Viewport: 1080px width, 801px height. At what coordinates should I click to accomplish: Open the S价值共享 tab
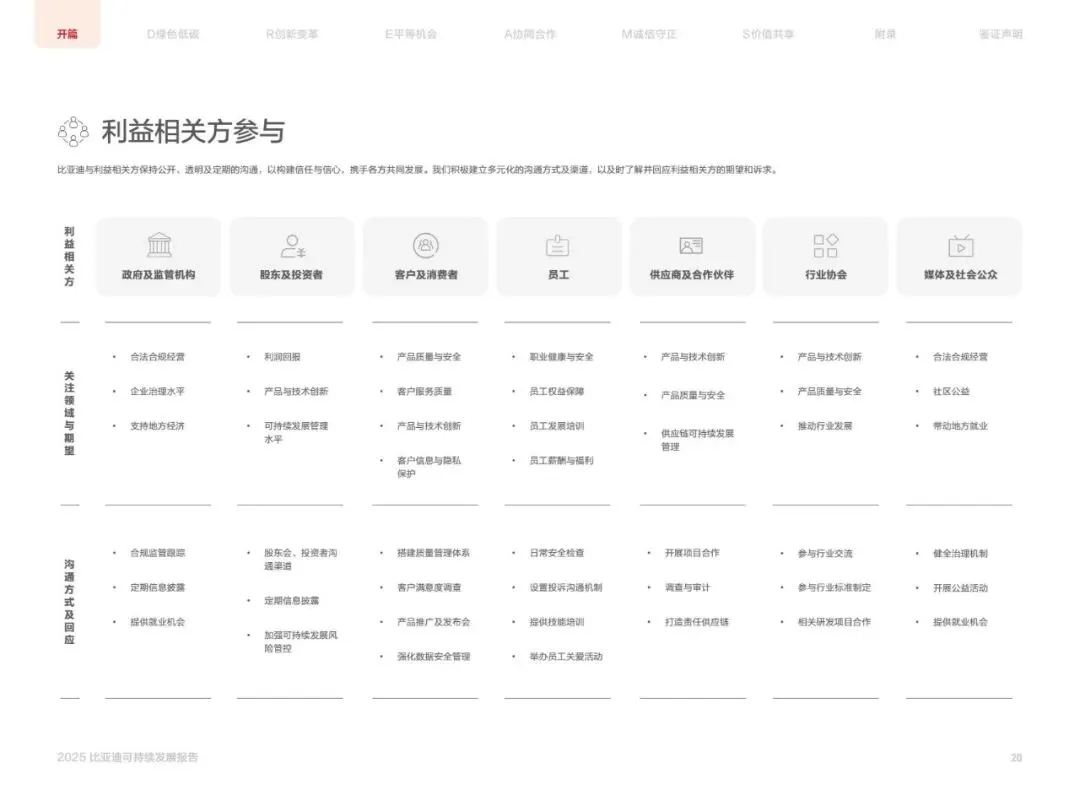coord(768,34)
